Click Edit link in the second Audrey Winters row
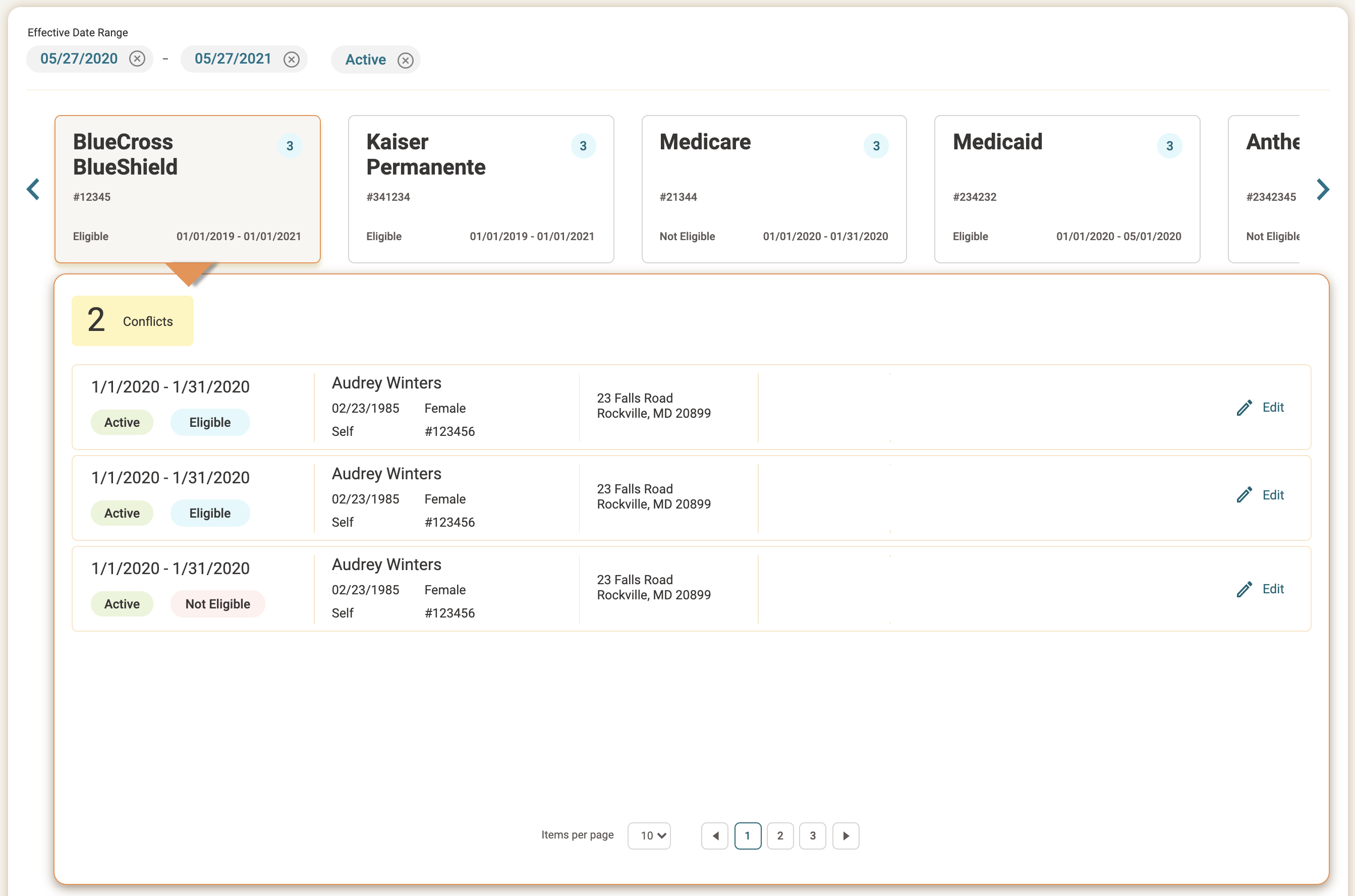This screenshot has width=1355, height=896. coord(1273,495)
